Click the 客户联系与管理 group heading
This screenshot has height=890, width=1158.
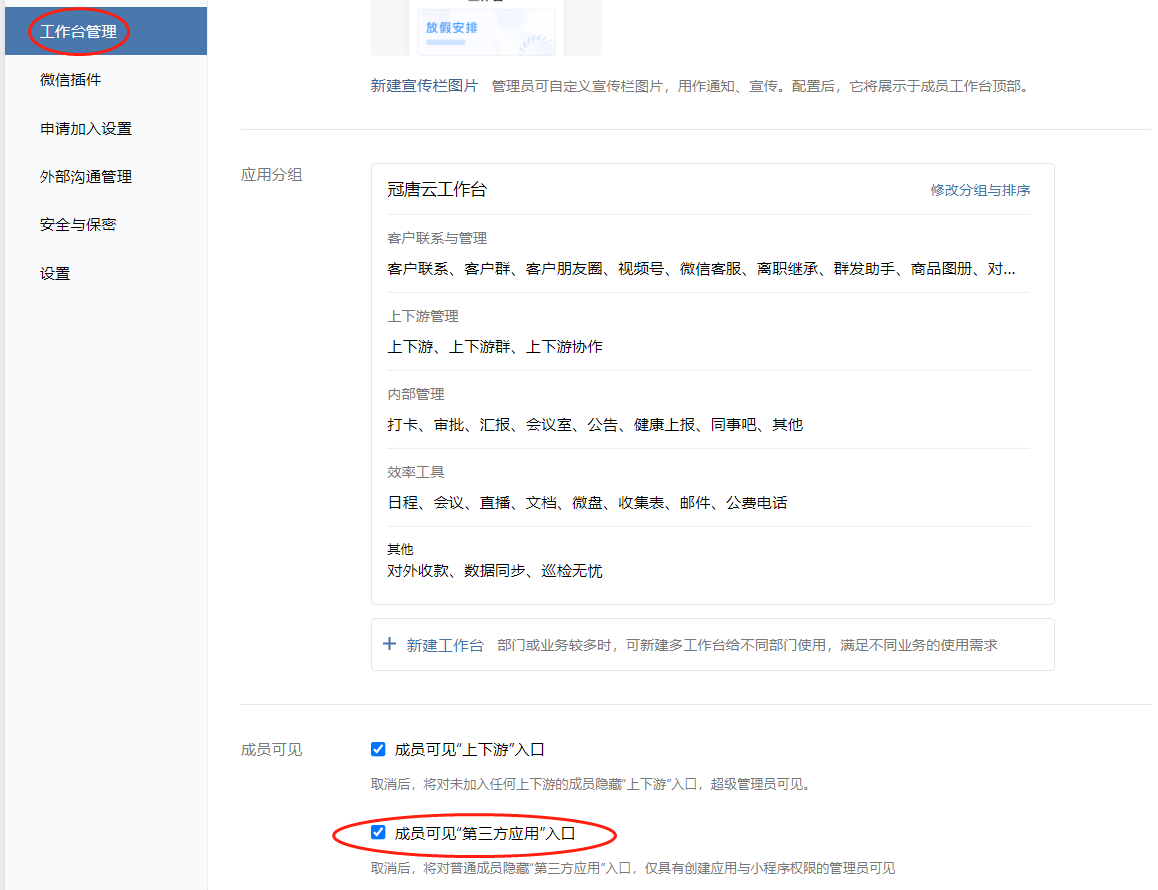[x=436, y=239]
